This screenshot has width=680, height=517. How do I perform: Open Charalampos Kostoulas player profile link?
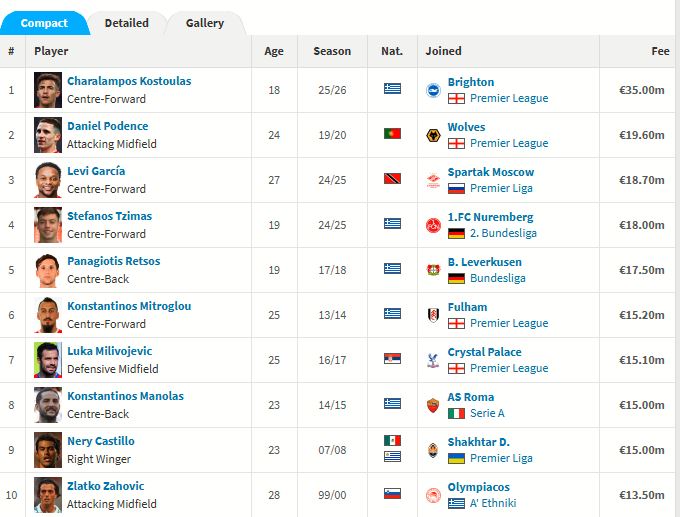(x=129, y=81)
